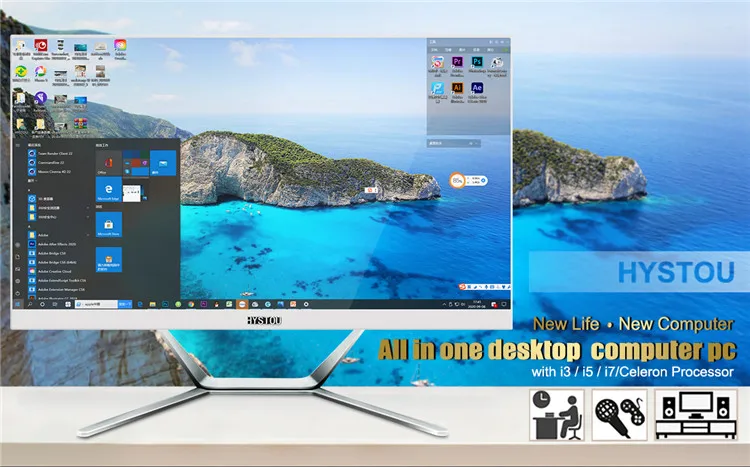Open Start menu hamburger at top left

click(x=18, y=145)
